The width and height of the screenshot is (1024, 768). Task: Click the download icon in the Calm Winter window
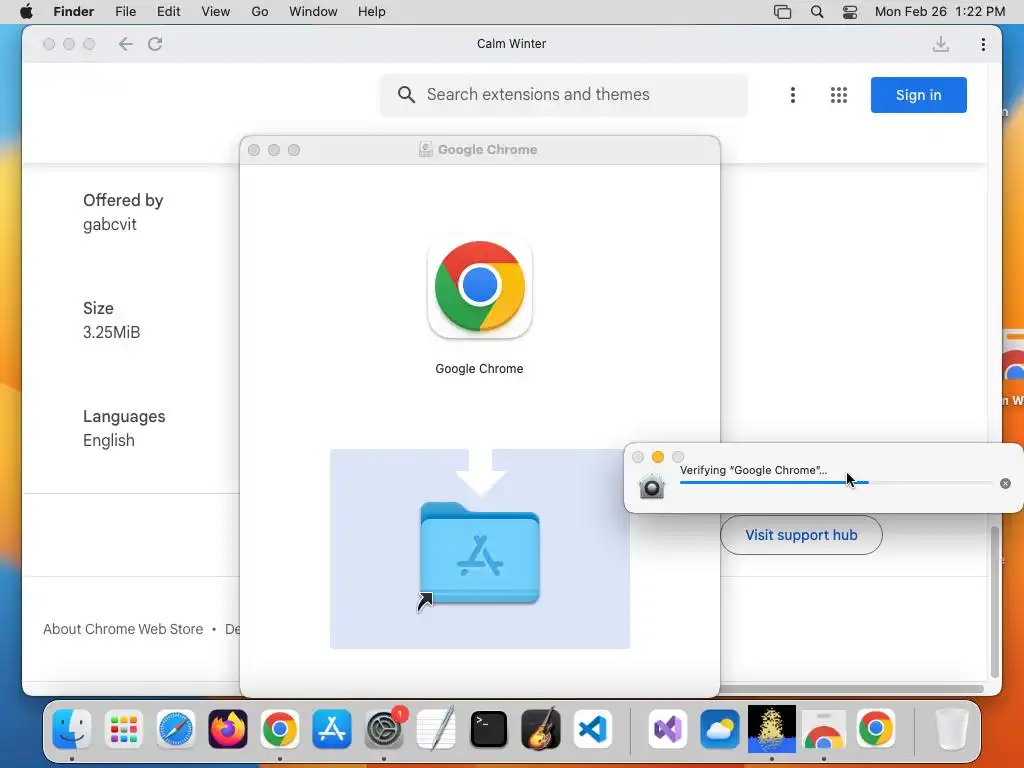940,44
